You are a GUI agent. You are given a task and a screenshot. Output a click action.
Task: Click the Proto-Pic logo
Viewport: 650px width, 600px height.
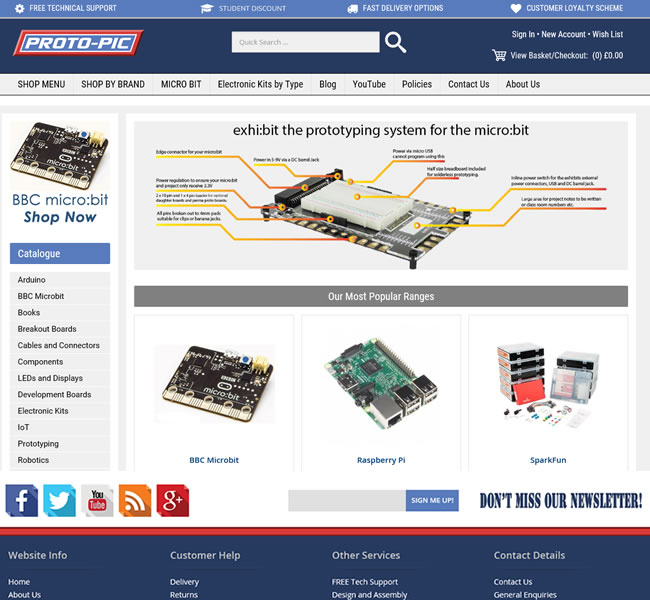(78, 43)
